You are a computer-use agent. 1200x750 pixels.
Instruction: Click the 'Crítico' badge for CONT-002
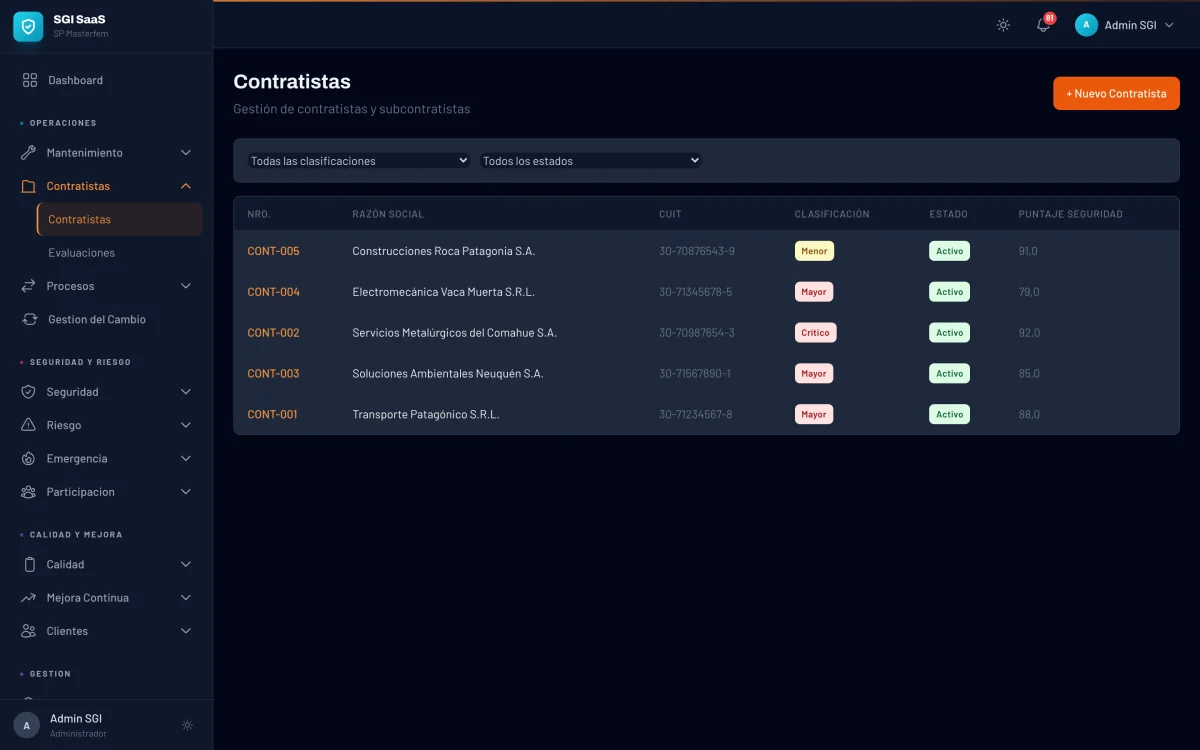coord(815,333)
